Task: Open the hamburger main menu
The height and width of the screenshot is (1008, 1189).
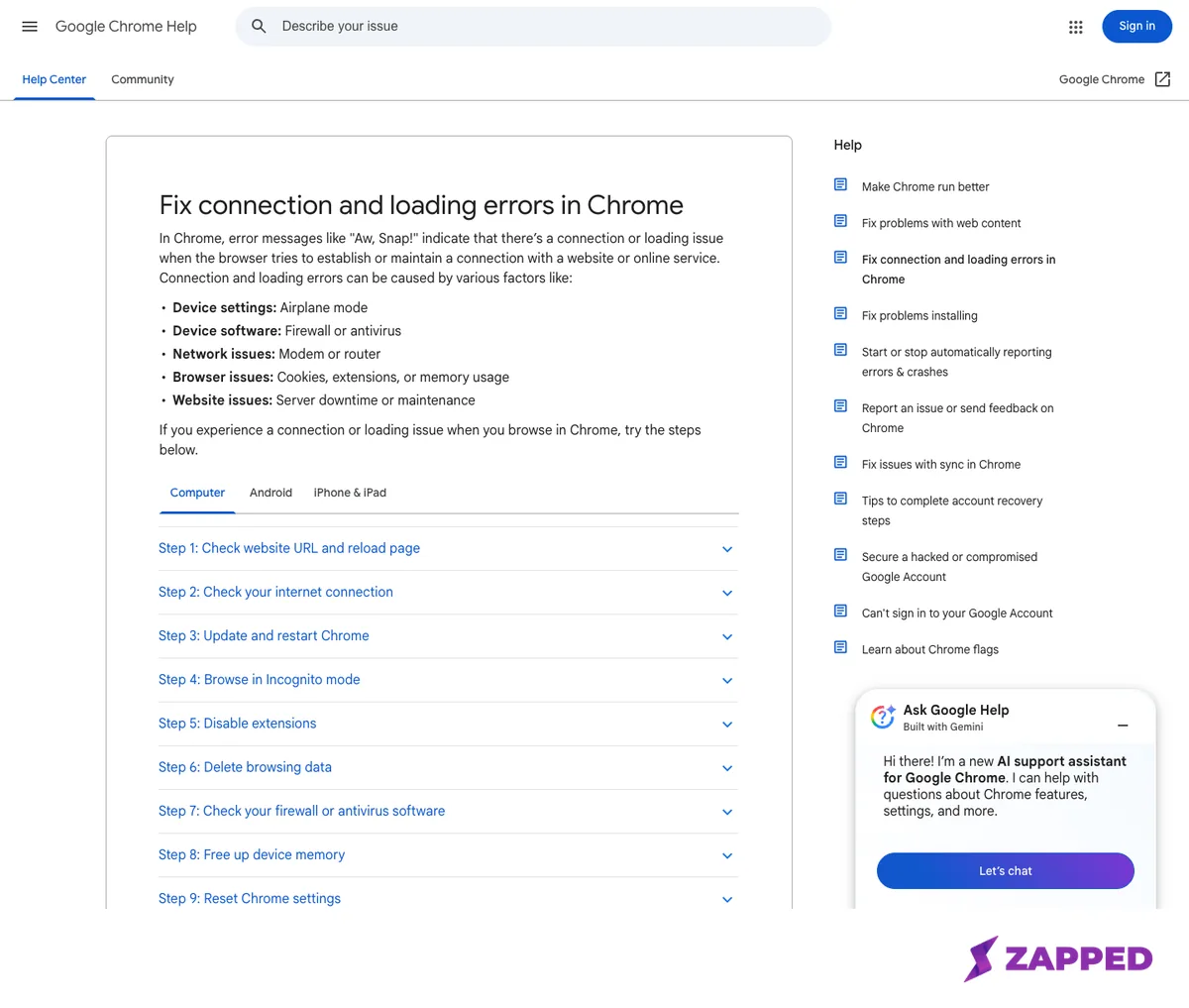Action: tap(30, 27)
